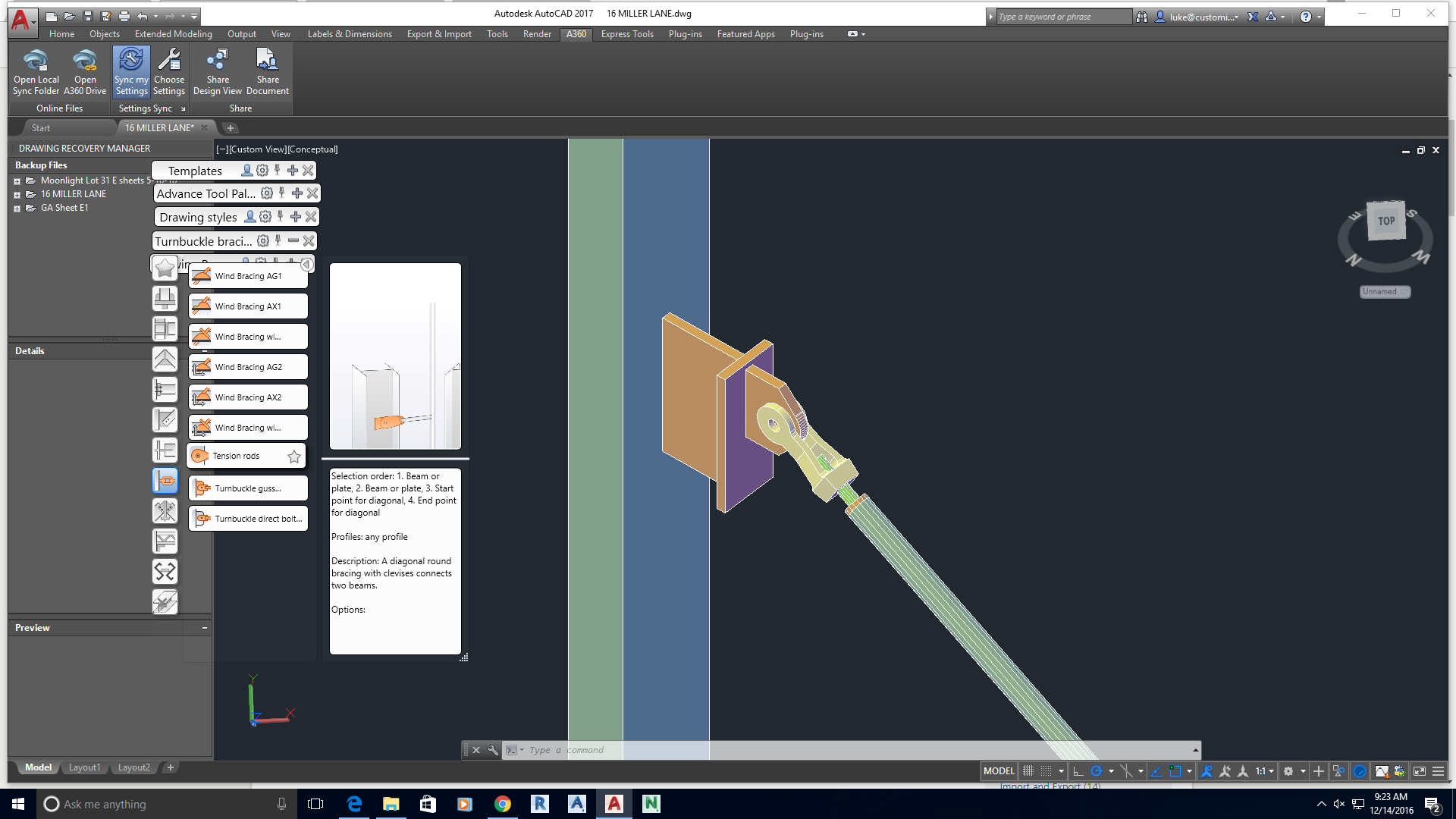Expand the Moonlight Lot 31 backup files node
The height and width of the screenshot is (819, 1456).
tap(17, 180)
